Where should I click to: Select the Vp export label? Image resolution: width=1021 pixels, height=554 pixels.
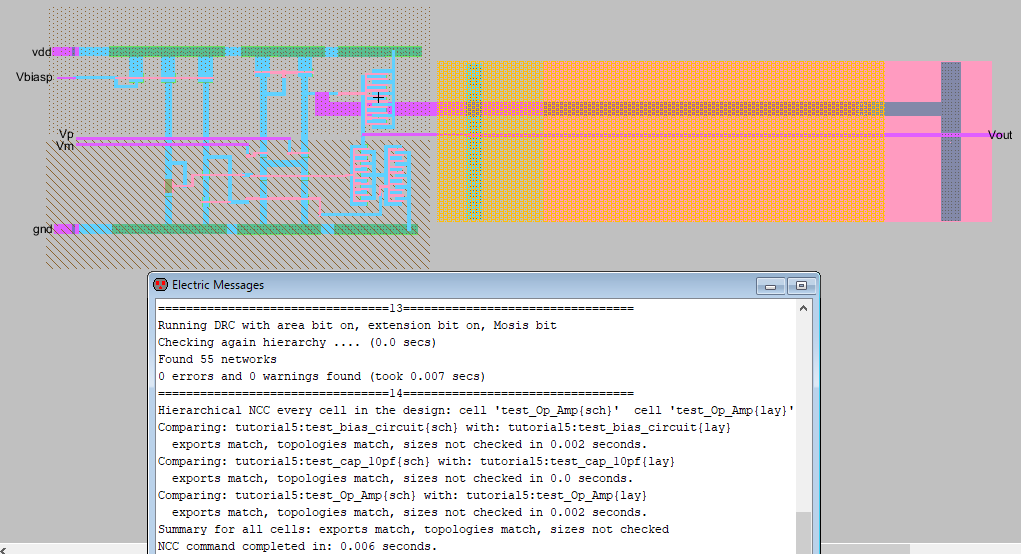pos(66,135)
